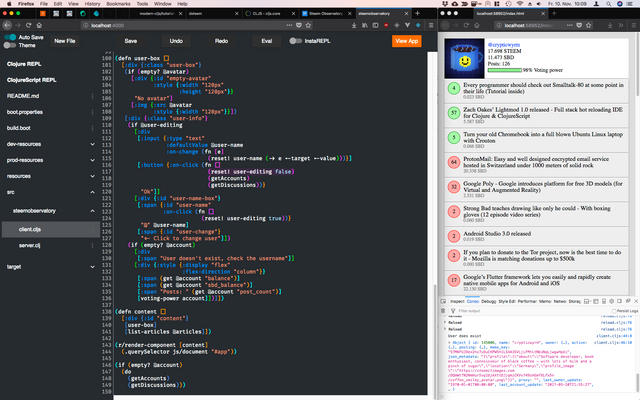Select client.cljs in the sidebar
The height and width of the screenshot is (400, 640).
click(x=30, y=229)
